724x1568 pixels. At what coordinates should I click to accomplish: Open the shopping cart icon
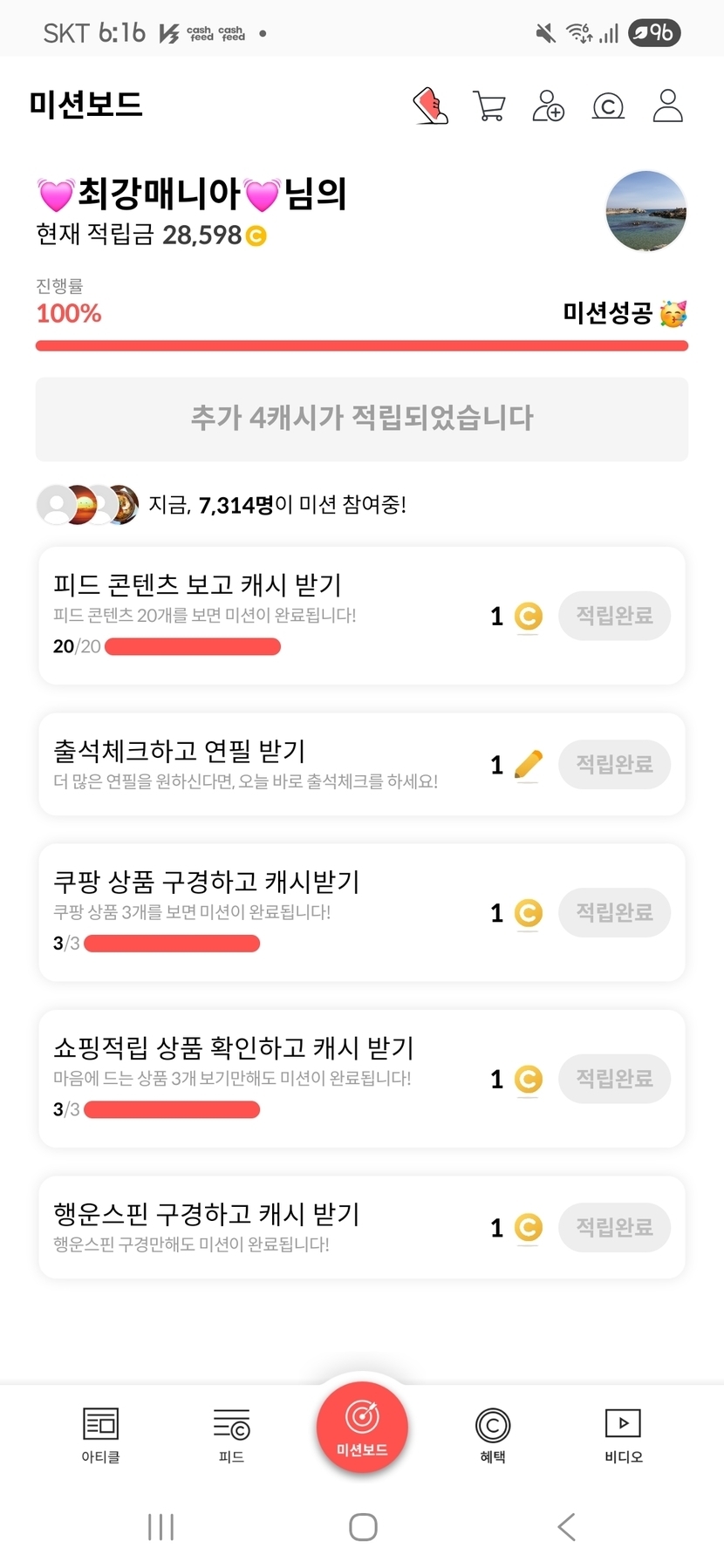(x=488, y=106)
